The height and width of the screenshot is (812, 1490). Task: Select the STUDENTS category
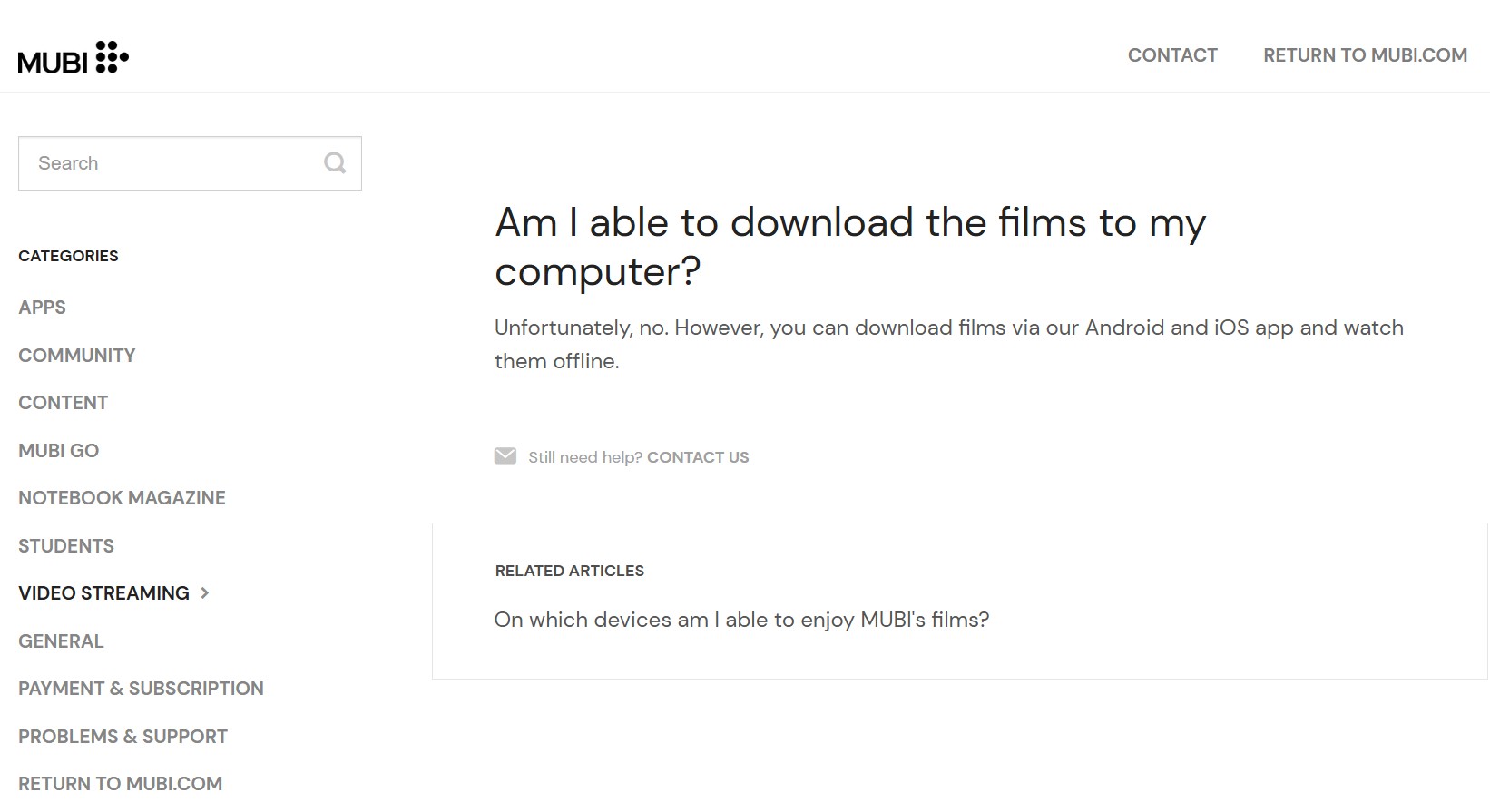point(66,546)
